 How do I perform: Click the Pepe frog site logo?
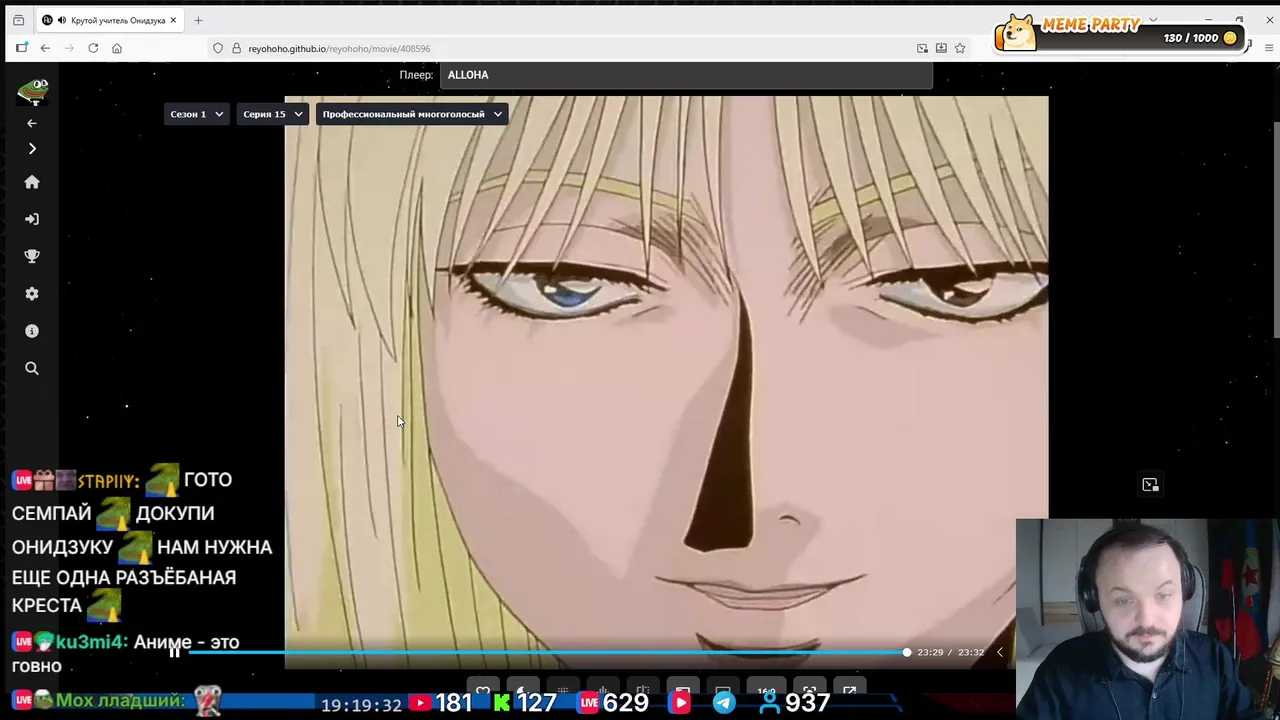(33, 92)
